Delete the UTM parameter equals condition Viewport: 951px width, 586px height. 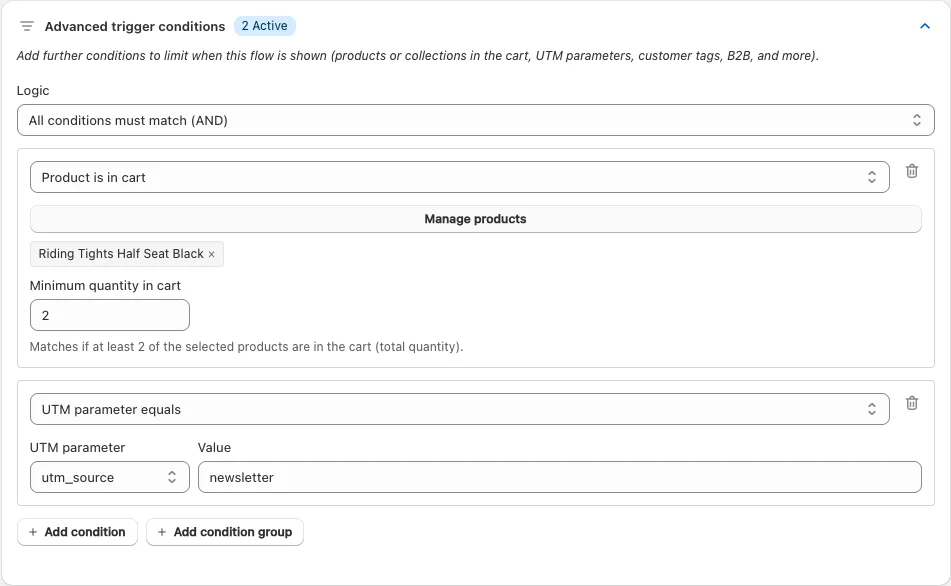[x=912, y=403]
